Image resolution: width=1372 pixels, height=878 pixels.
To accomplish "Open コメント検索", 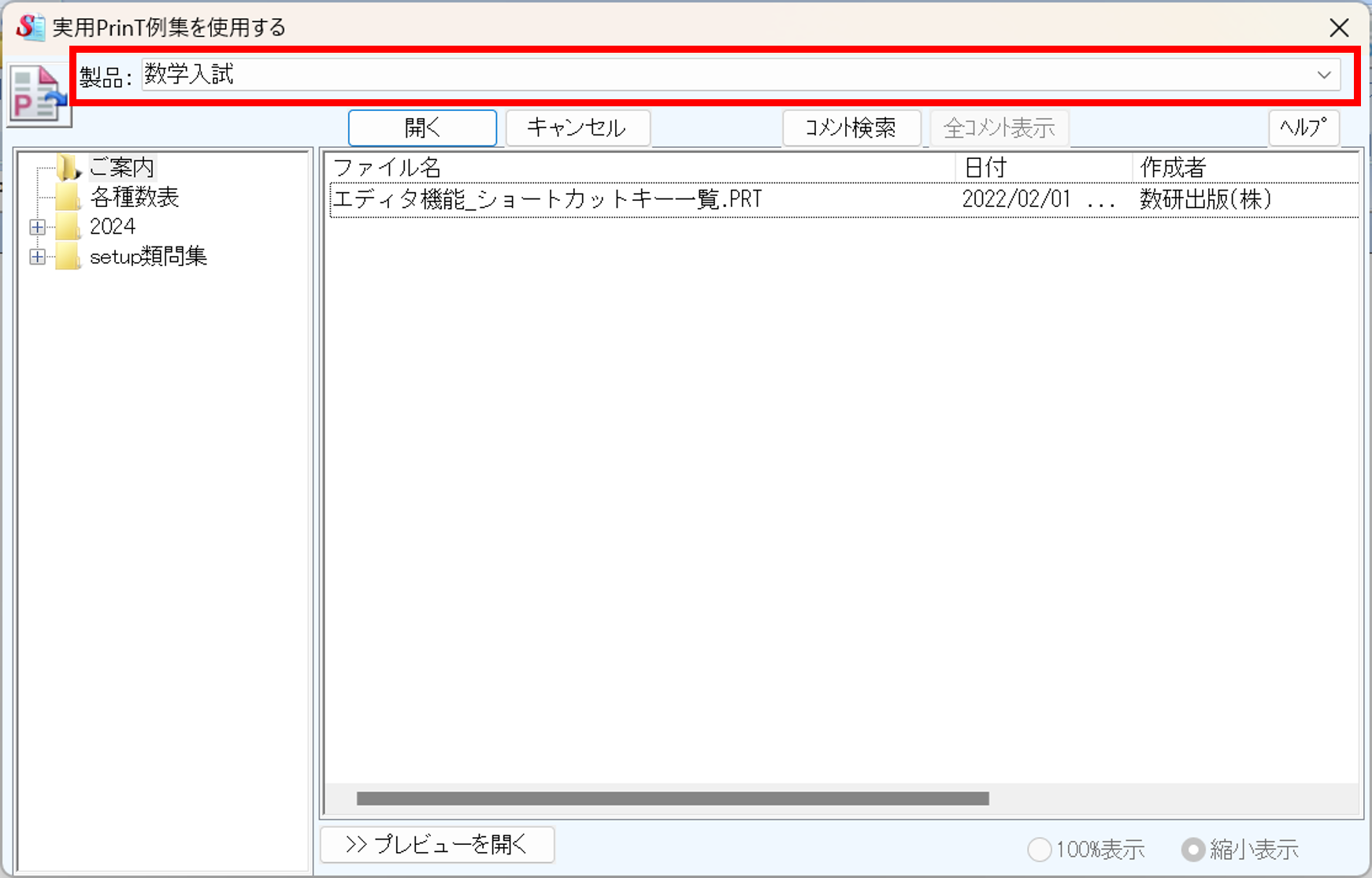I will pyautogui.click(x=851, y=128).
